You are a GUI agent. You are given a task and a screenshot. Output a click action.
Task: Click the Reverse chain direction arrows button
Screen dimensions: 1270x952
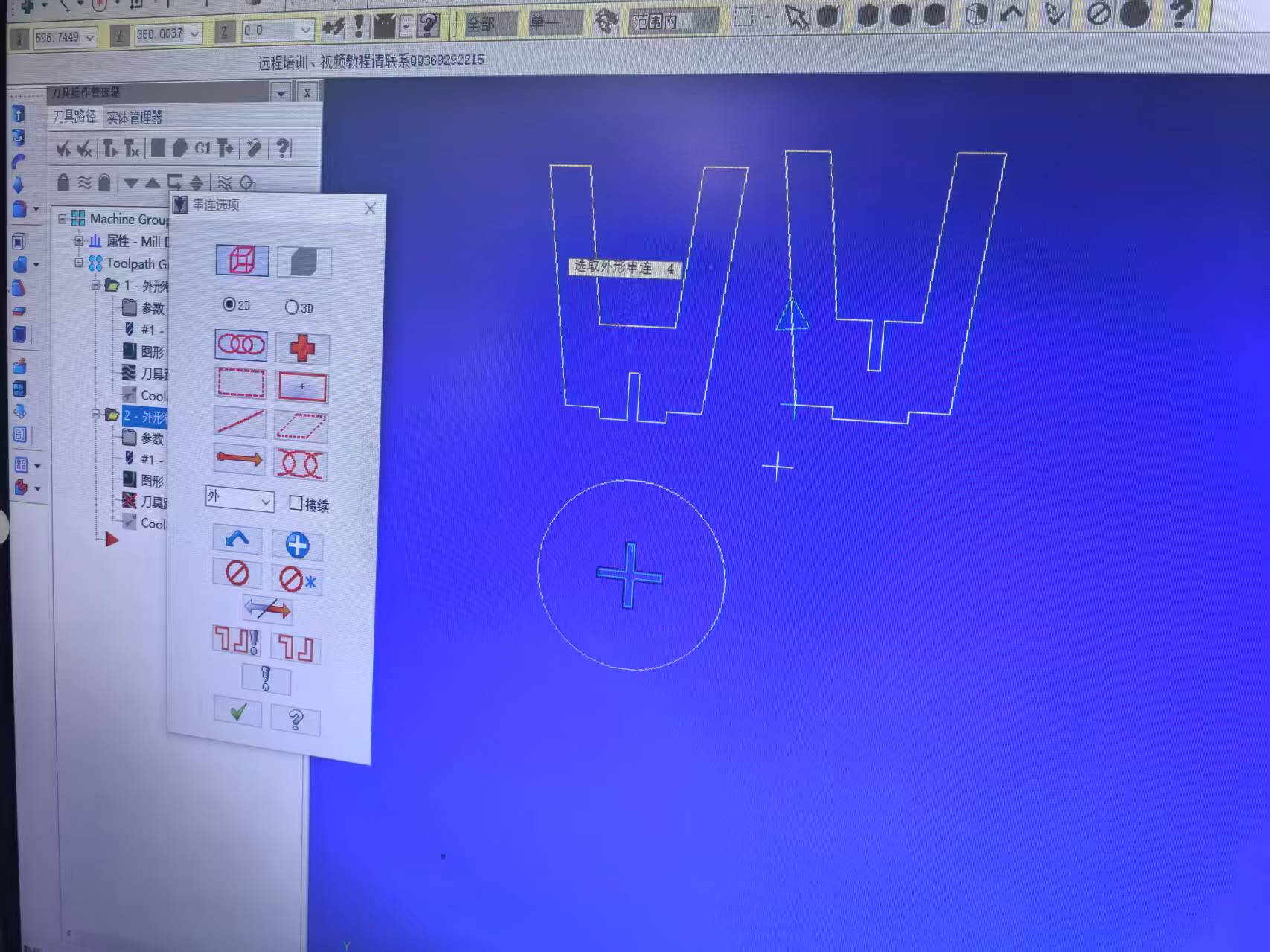(267, 608)
